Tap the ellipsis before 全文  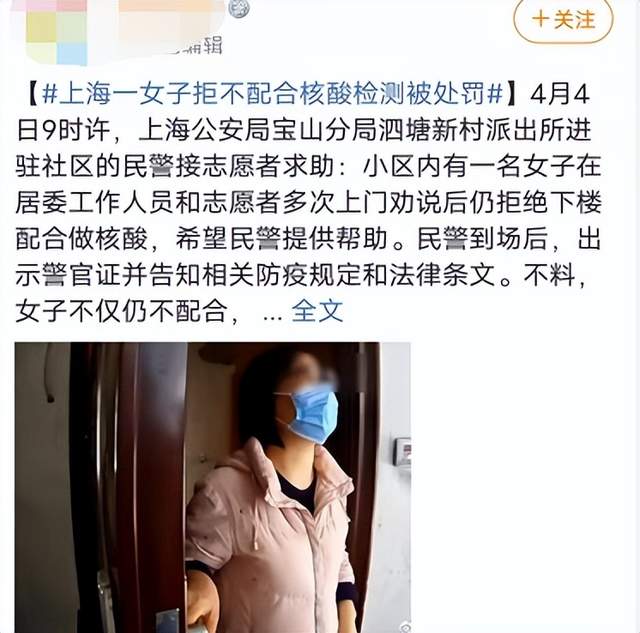pos(273,315)
